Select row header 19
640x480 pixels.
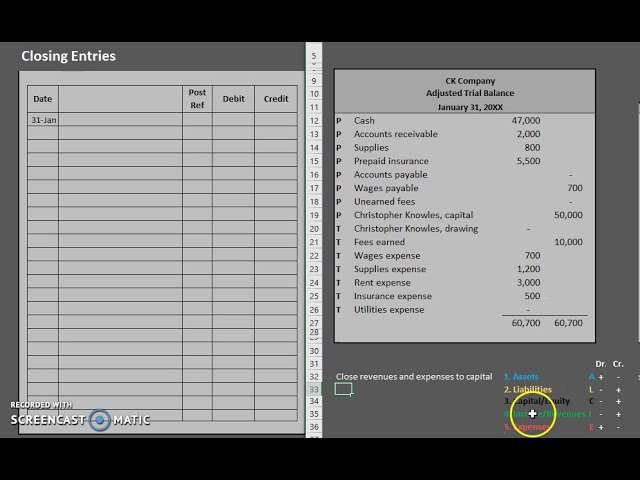[x=314, y=216]
